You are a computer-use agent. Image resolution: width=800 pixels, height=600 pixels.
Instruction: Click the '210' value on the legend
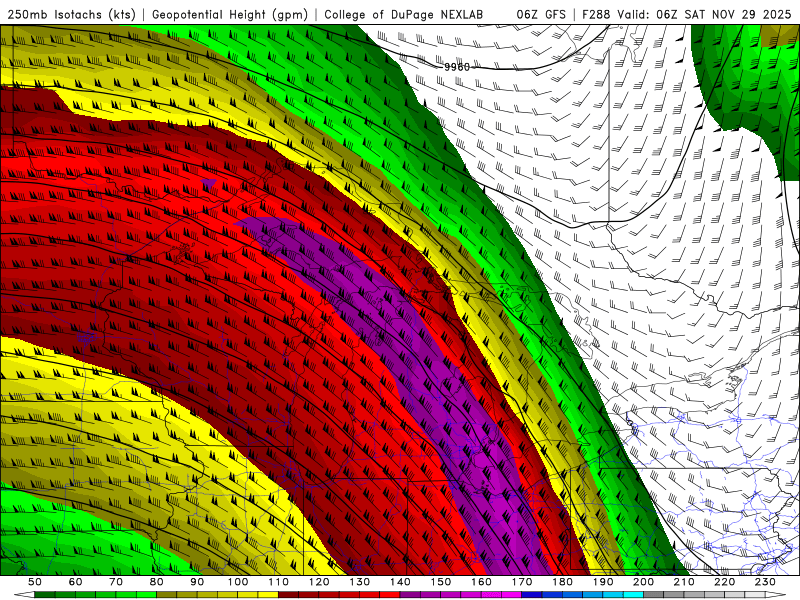(x=684, y=582)
